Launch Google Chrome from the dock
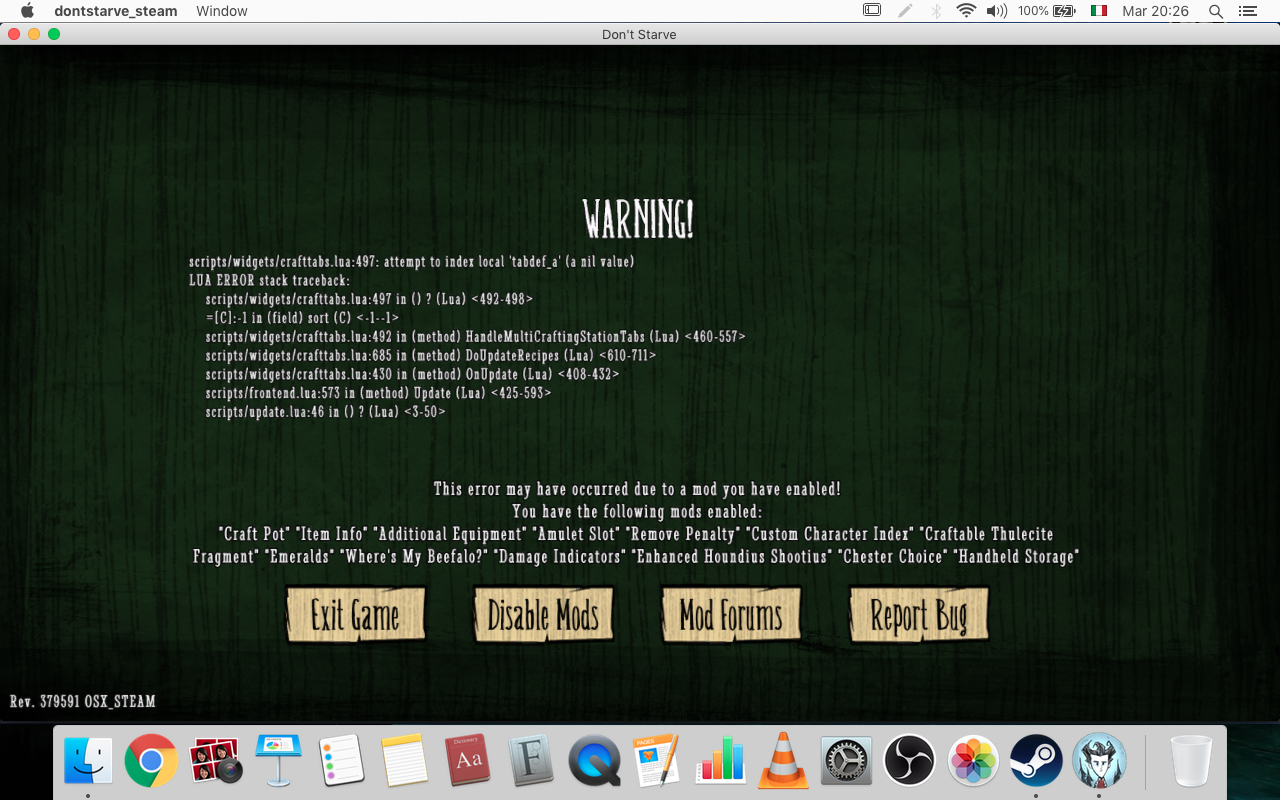Screen dimensions: 1280x800 [151, 760]
